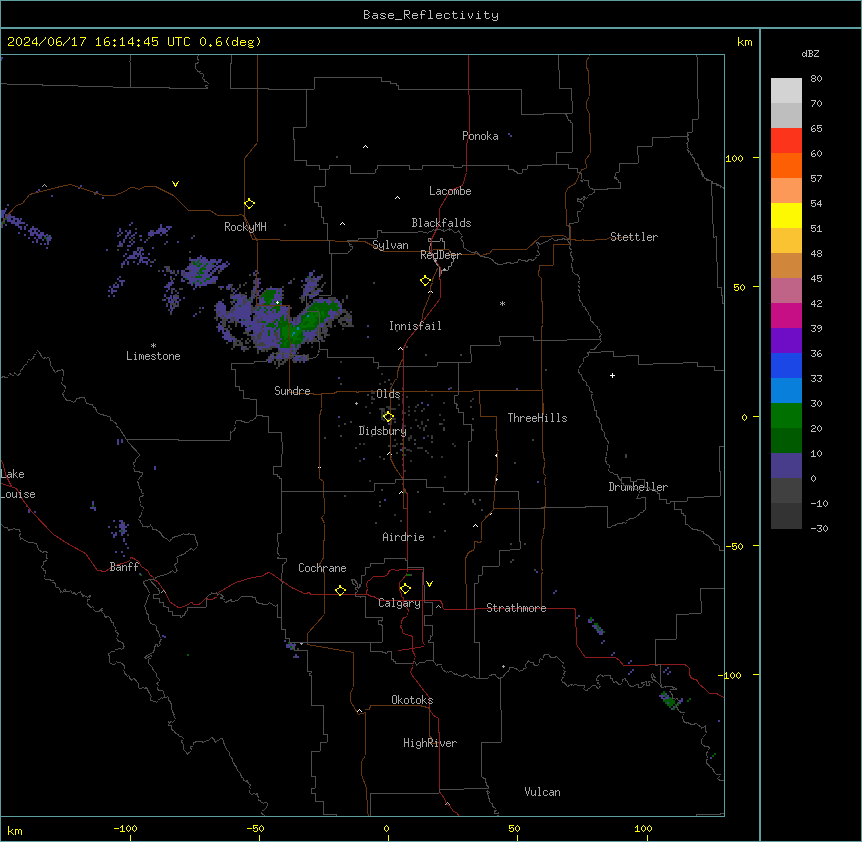862x842 pixels.
Task: Click the HighRiver town label
Action: point(430,743)
